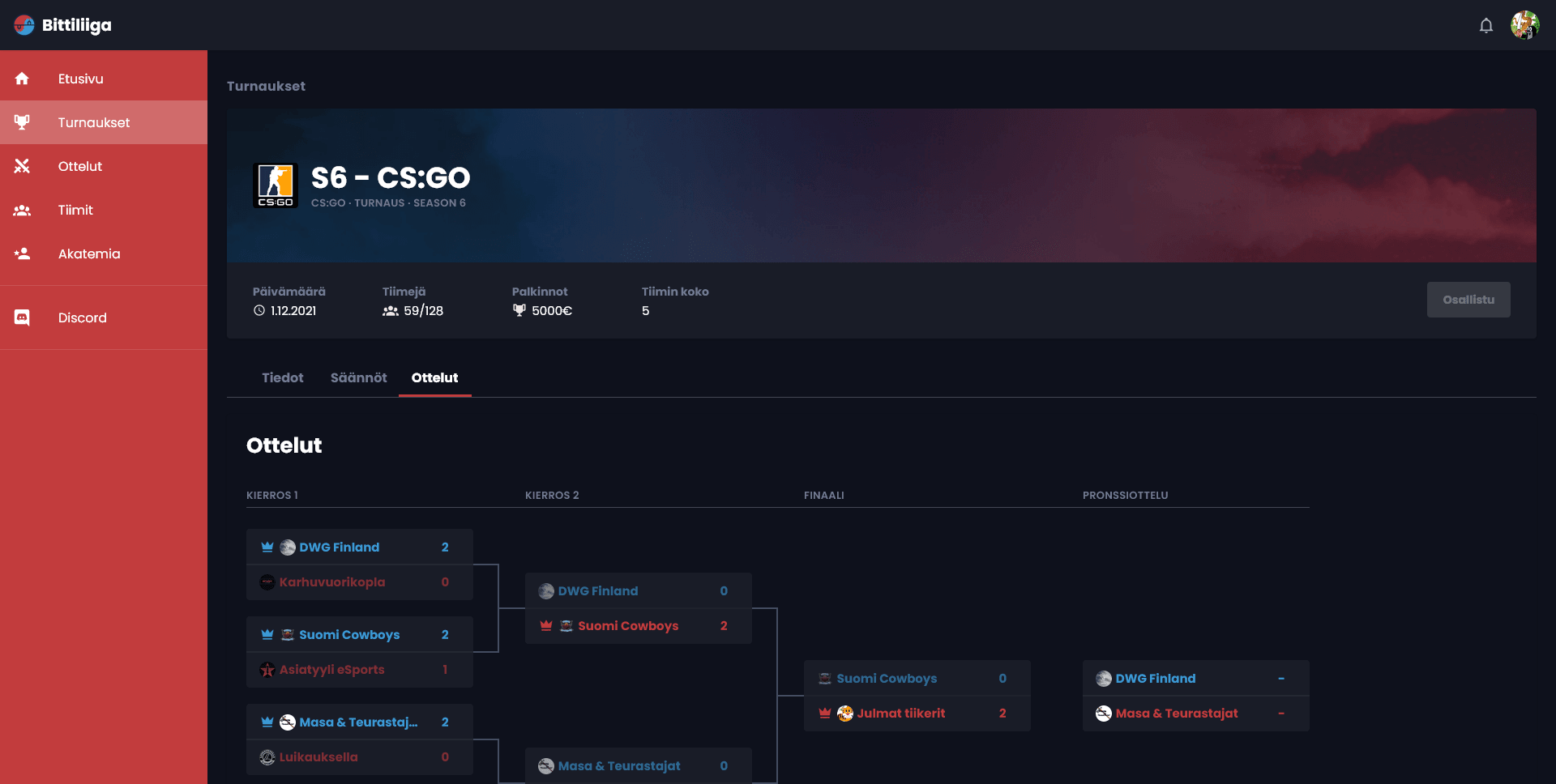Go to Etusivu in sidebar
This screenshot has width=1556, height=784.
pos(104,79)
